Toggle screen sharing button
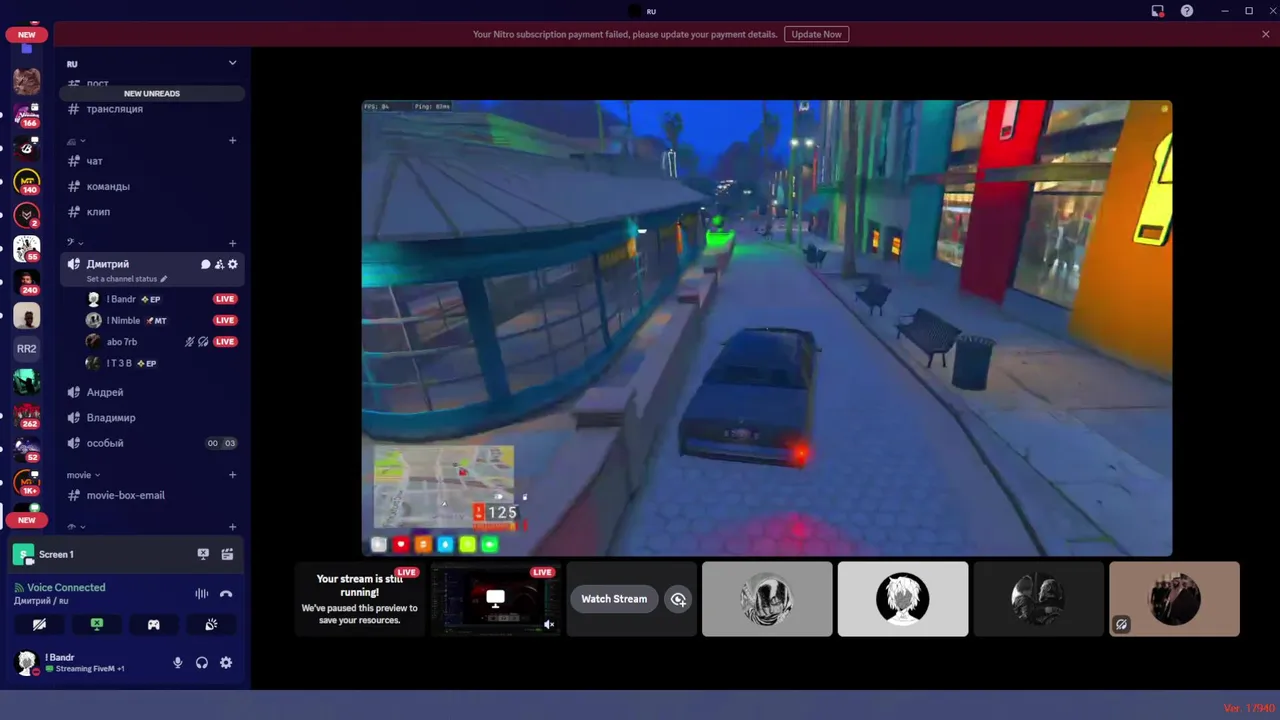1280x720 pixels. (x=97, y=624)
